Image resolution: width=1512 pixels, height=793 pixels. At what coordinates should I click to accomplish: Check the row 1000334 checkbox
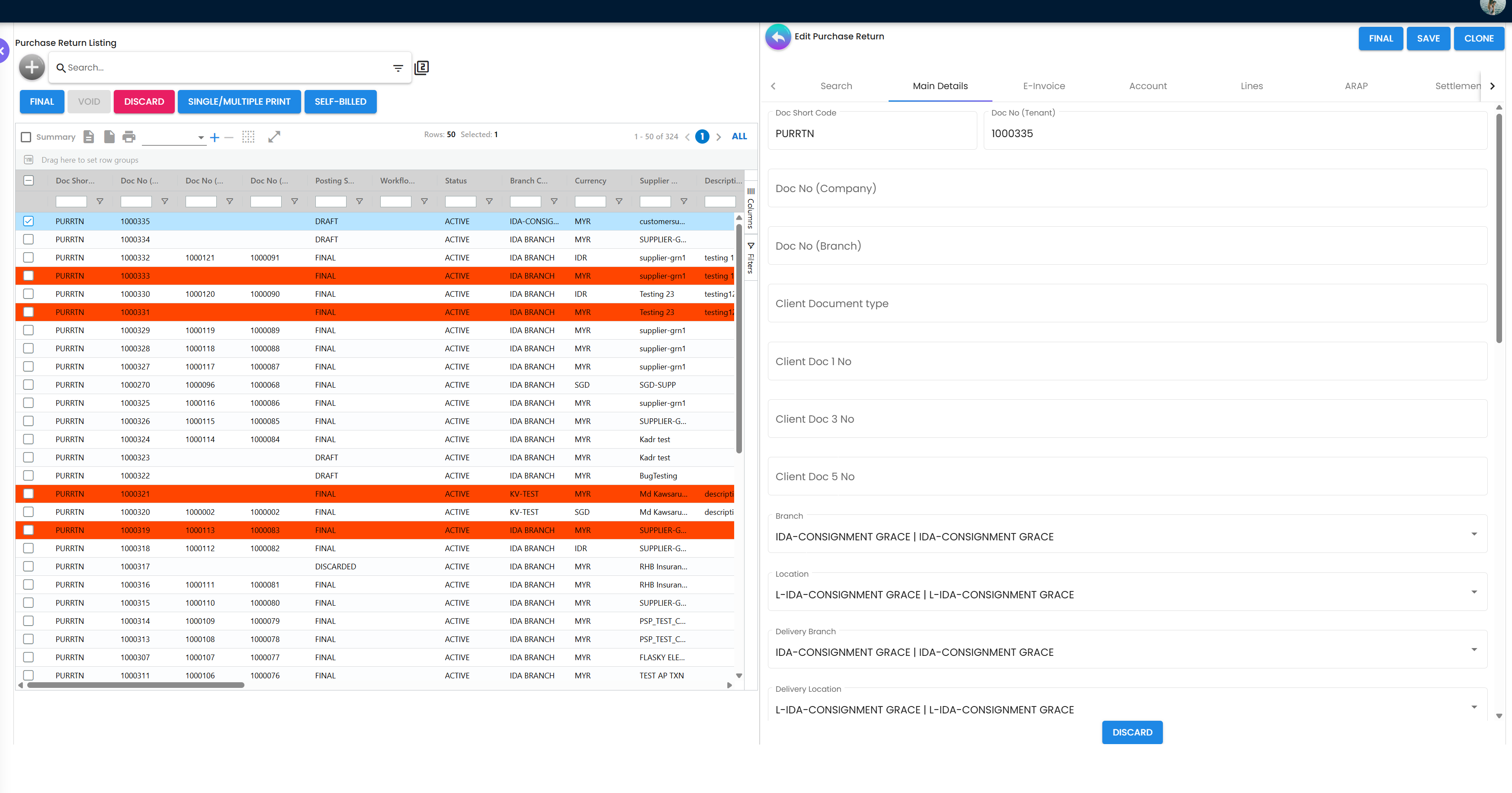(x=28, y=240)
